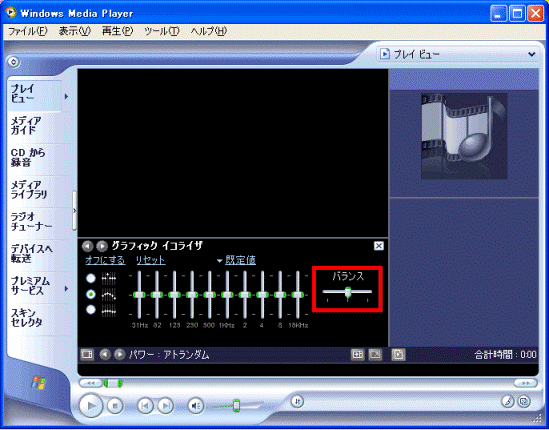Open the ツール(T) menu
Screen dimensions: 549x430
pyautogui.click(x=161, y=31)
